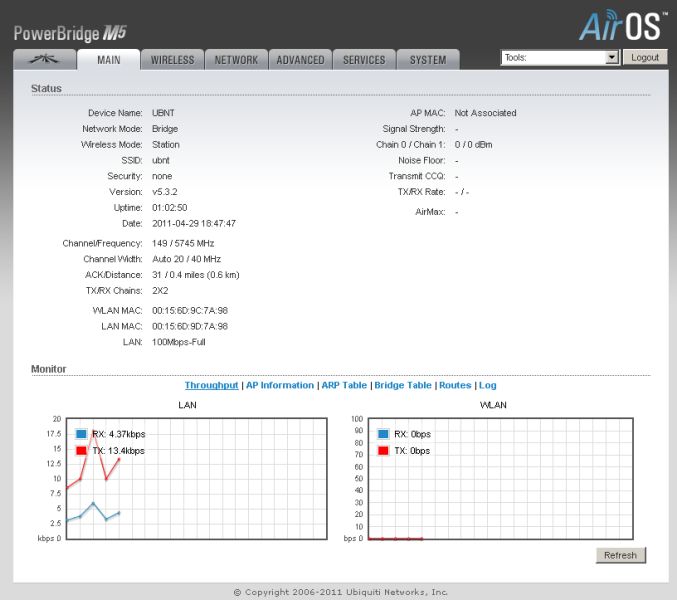Click WLAN blue RX legend swatch
This screenshot has width=677, height=600.
pyautogui.click(x=383, y=434)
